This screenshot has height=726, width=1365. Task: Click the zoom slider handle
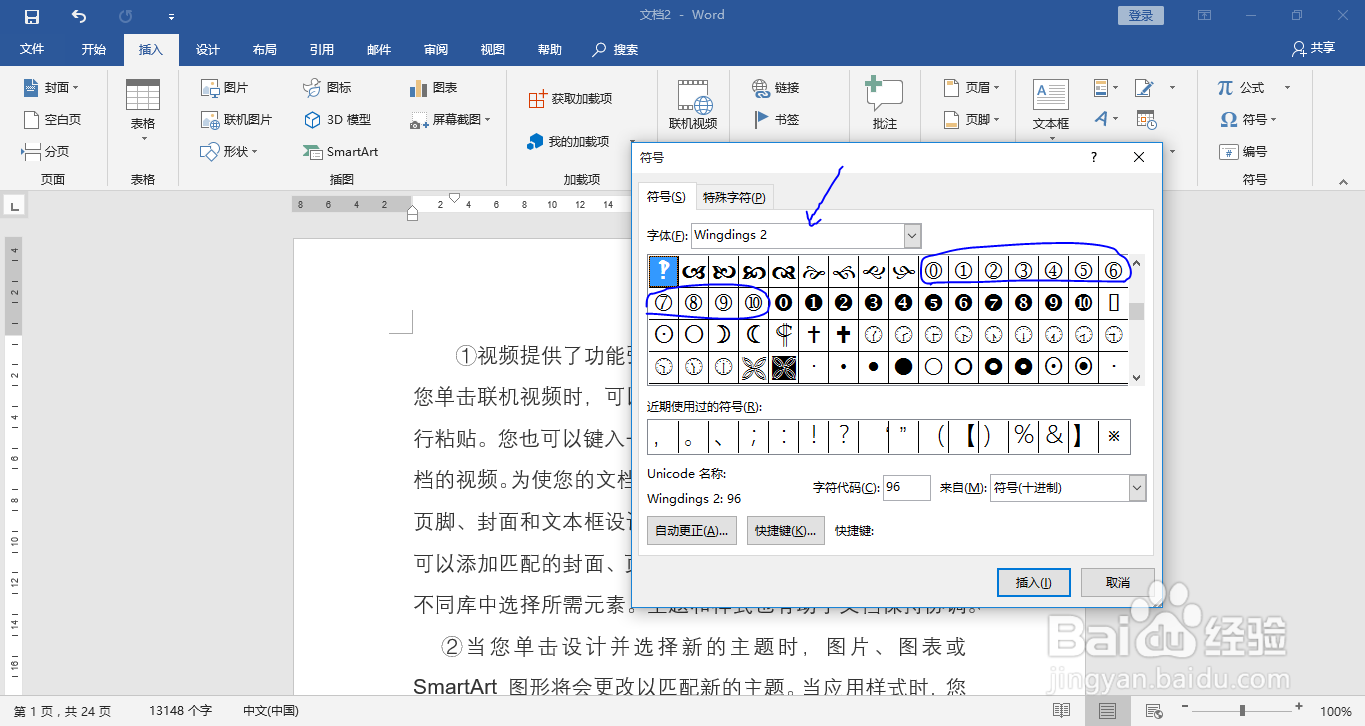click(1242, 711)
